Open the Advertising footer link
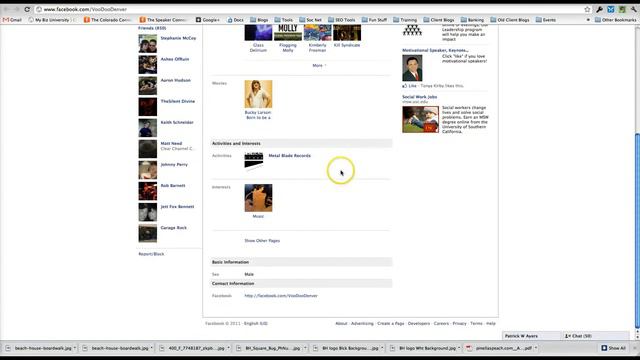The width and height of the screenshot is (640, 360). (362, 323)
